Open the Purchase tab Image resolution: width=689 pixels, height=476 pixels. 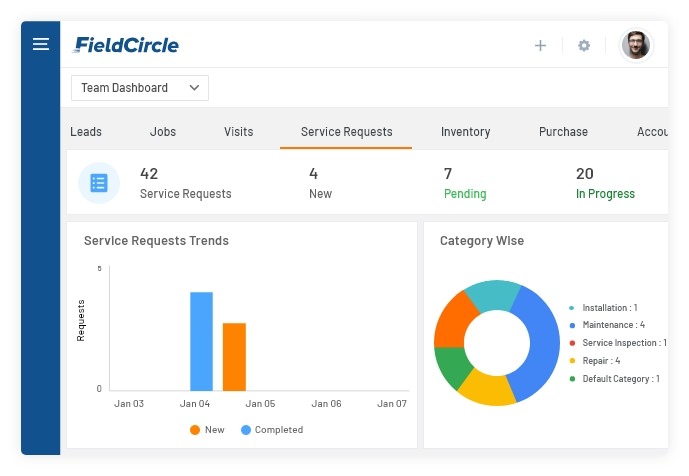pos(563,131)
